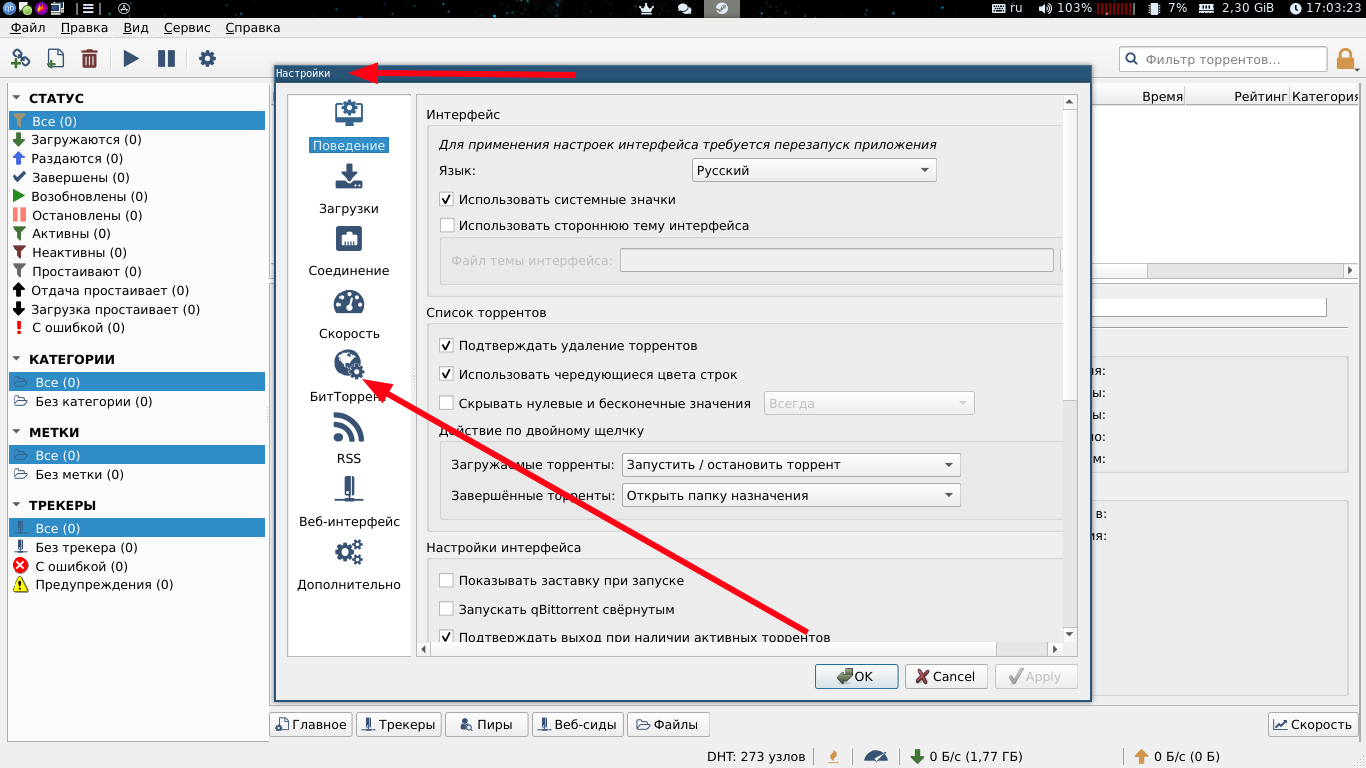Switch to the Трекеры tab
This screenshot has width=1366, height=768.
[397, 725]
